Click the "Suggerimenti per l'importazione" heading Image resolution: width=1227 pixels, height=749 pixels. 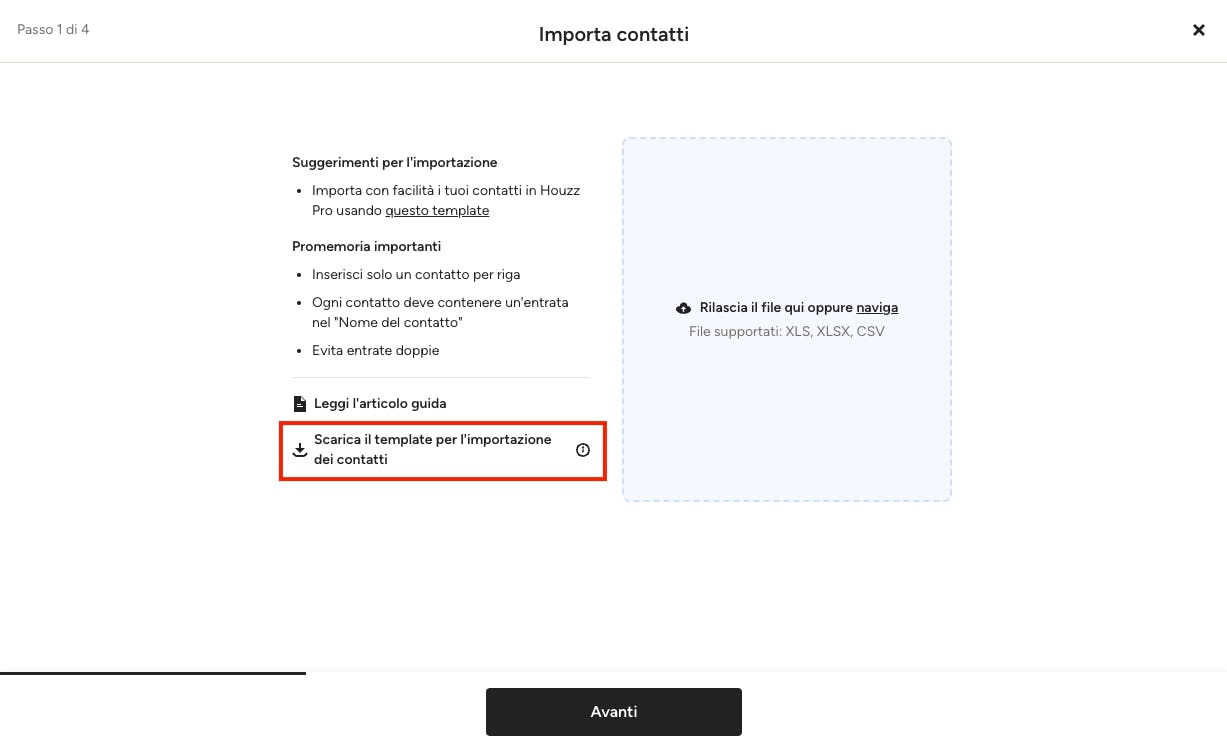[394, 162]
